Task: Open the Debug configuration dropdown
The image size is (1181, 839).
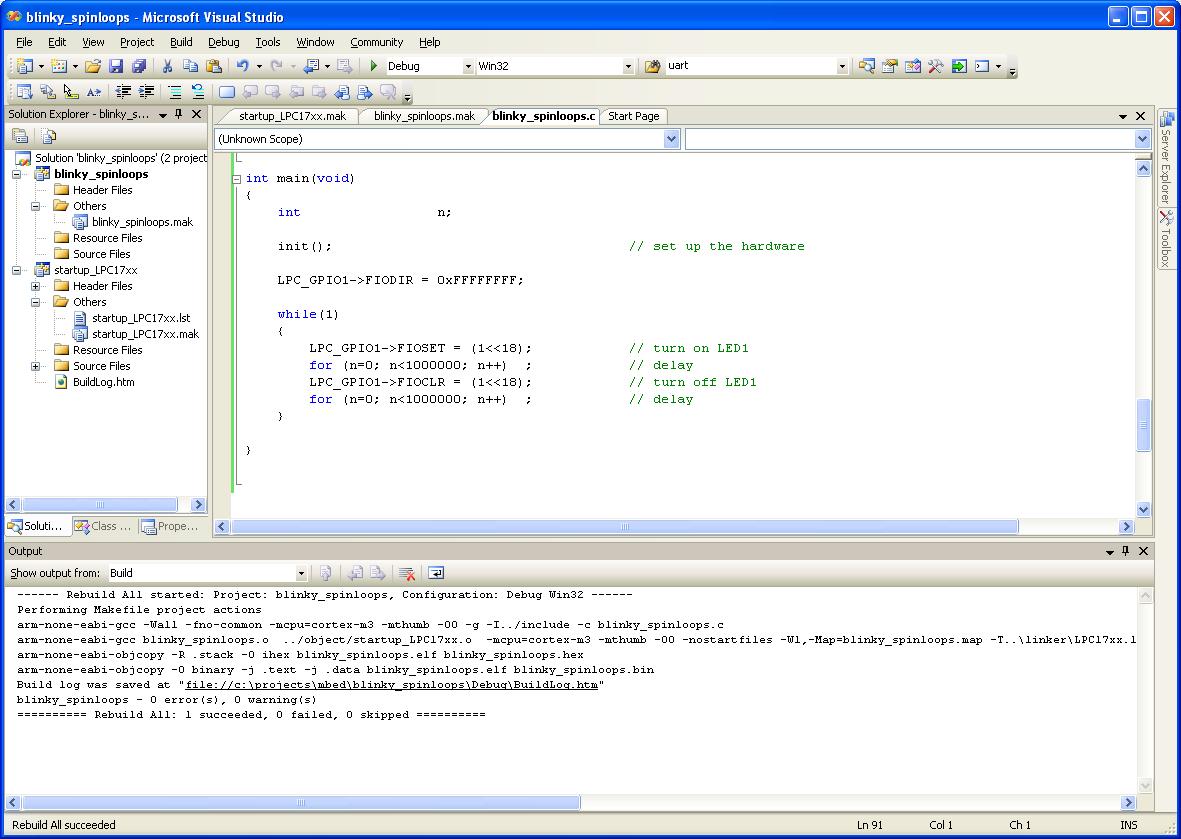Action: point(467,66)
